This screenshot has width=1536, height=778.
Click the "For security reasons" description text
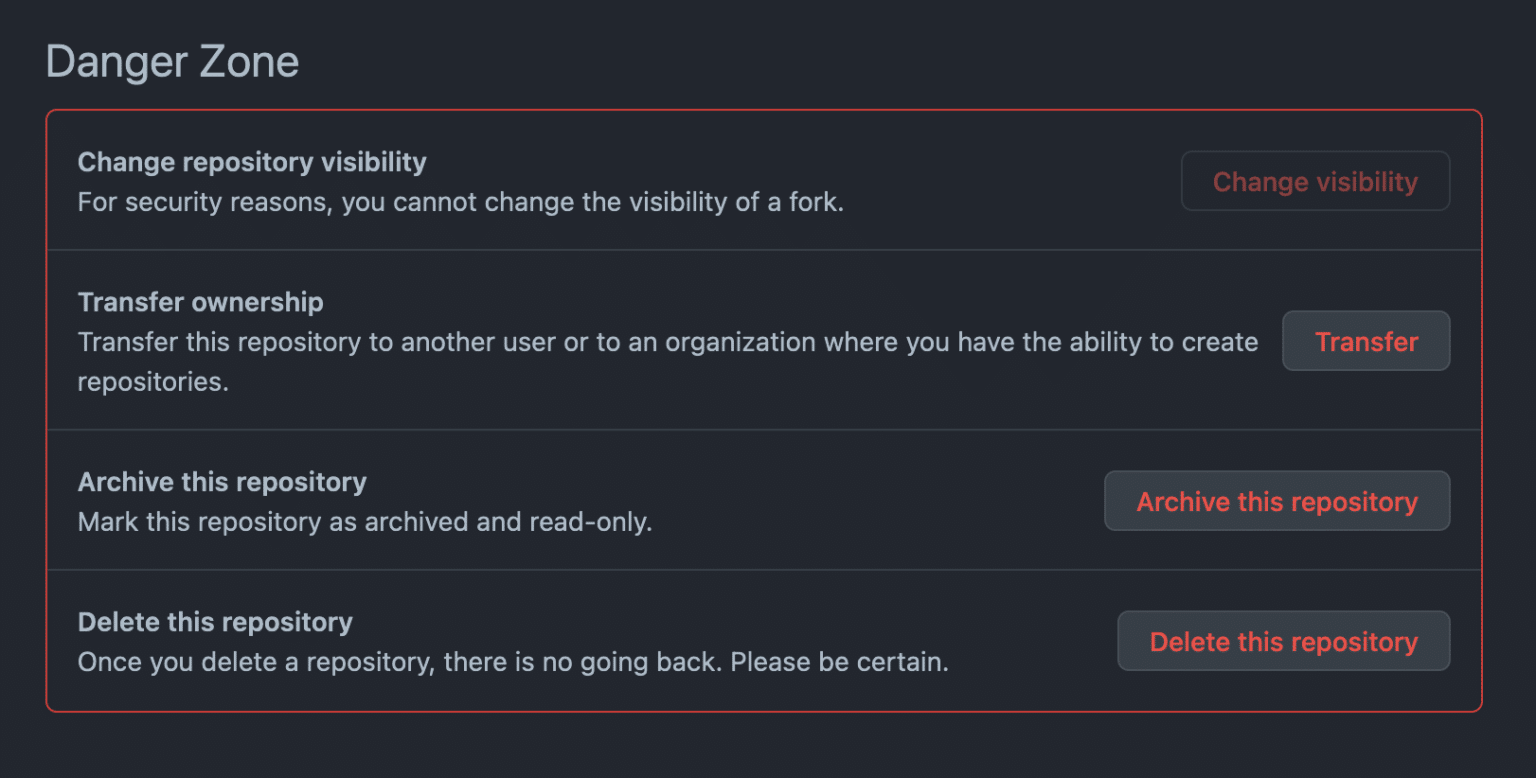pos(205,203)
